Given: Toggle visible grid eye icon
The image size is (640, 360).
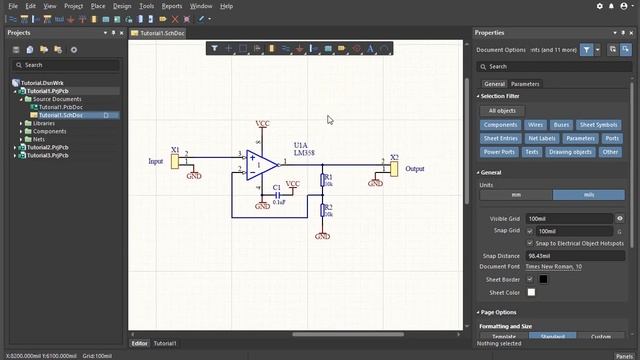Looking at the screenshot, I should pos(620,218).
